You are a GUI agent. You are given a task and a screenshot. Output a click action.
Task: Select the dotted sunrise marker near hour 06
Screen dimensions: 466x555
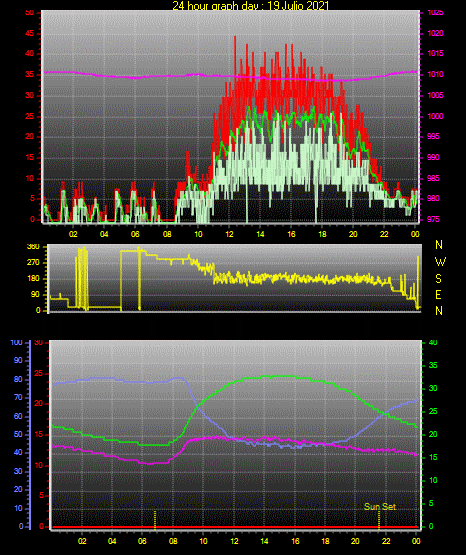[155, 520]
